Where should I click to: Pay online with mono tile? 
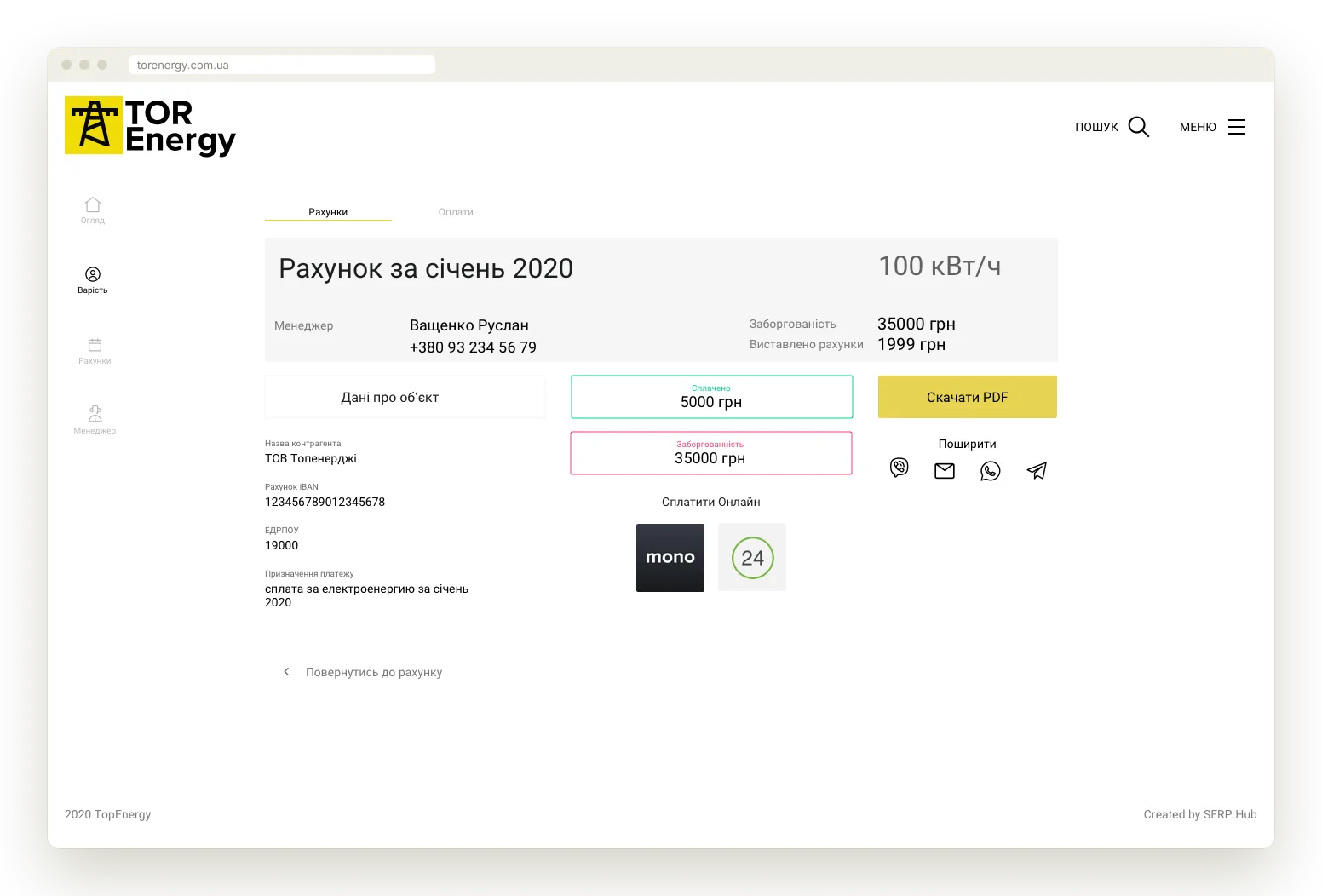click(x=670, y=558)
